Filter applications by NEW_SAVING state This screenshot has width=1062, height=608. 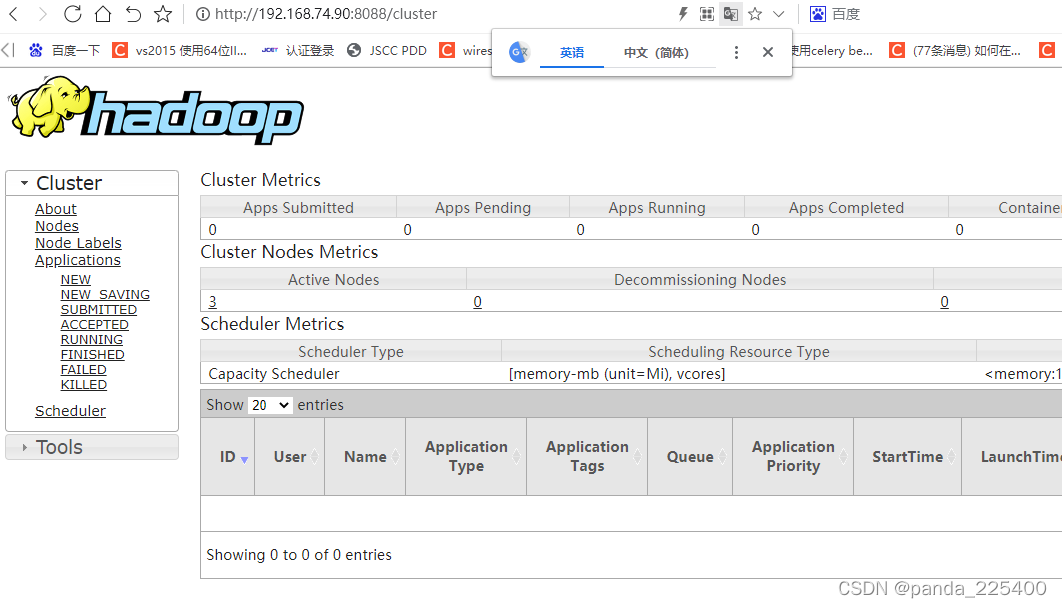click(x=105, y=295)
